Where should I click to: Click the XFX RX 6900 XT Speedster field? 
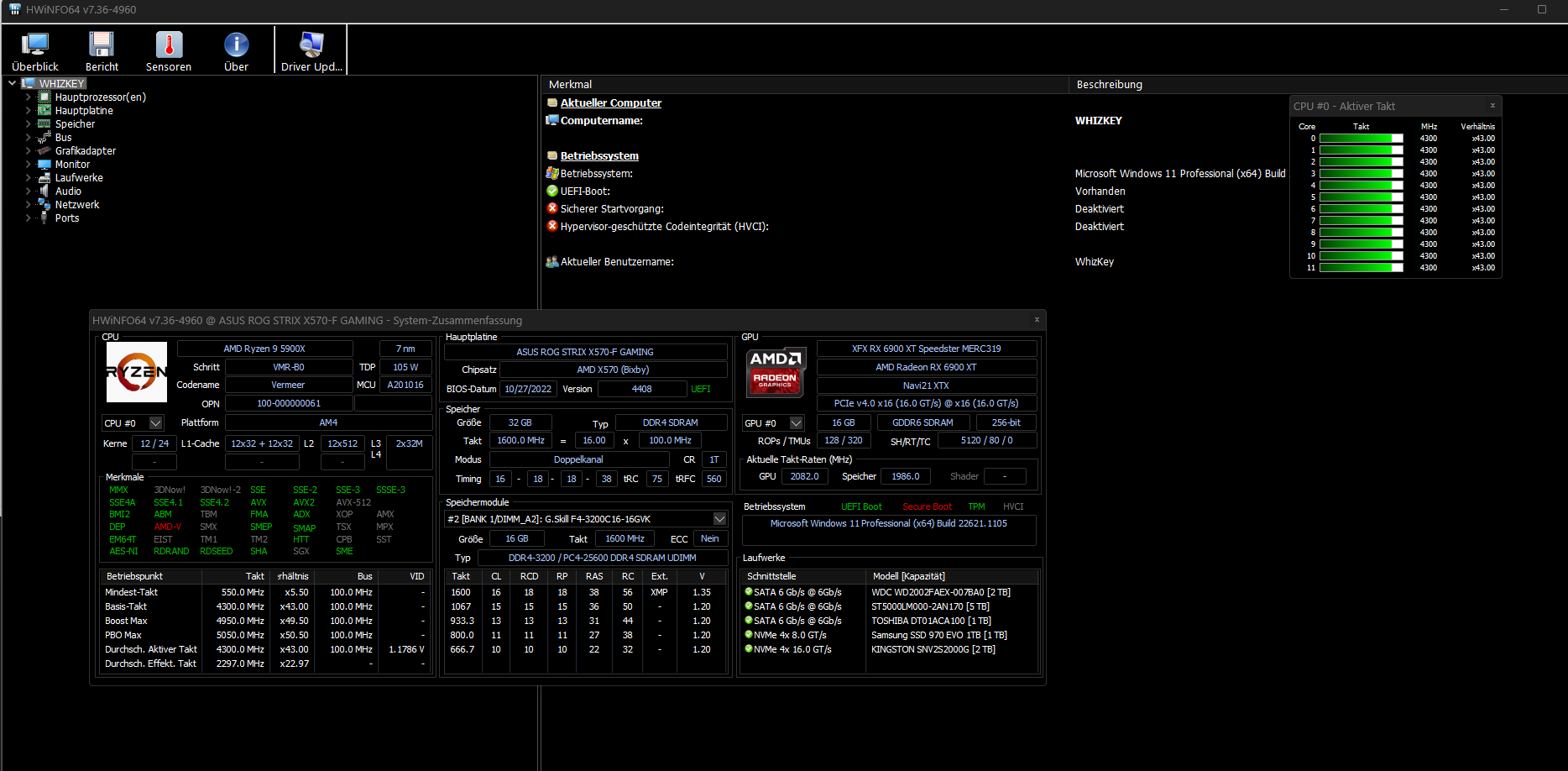(x=926, y=349)
